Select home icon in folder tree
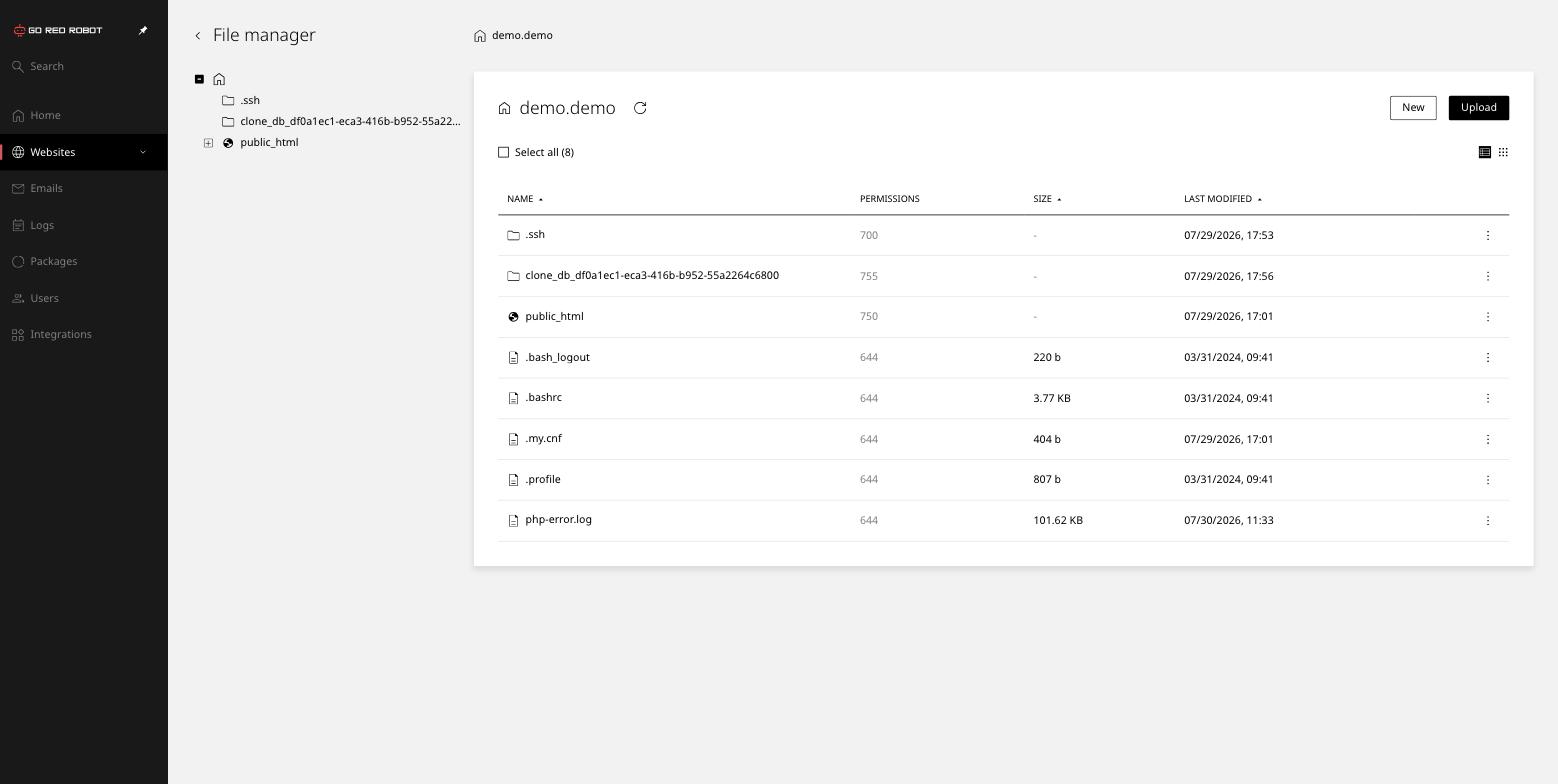 [x=219, y=79]
